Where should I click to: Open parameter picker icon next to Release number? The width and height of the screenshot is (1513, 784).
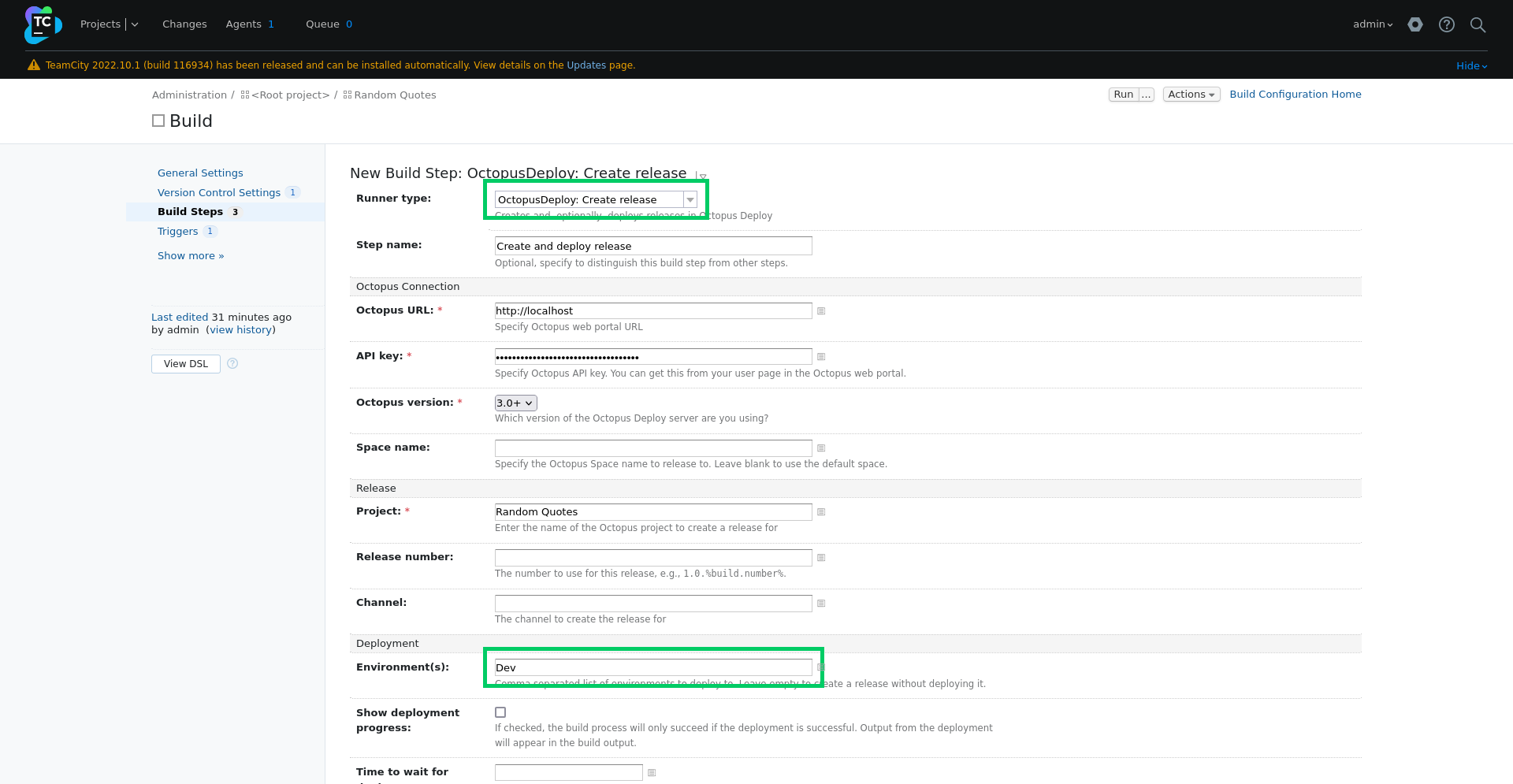(x=821, y=558)
